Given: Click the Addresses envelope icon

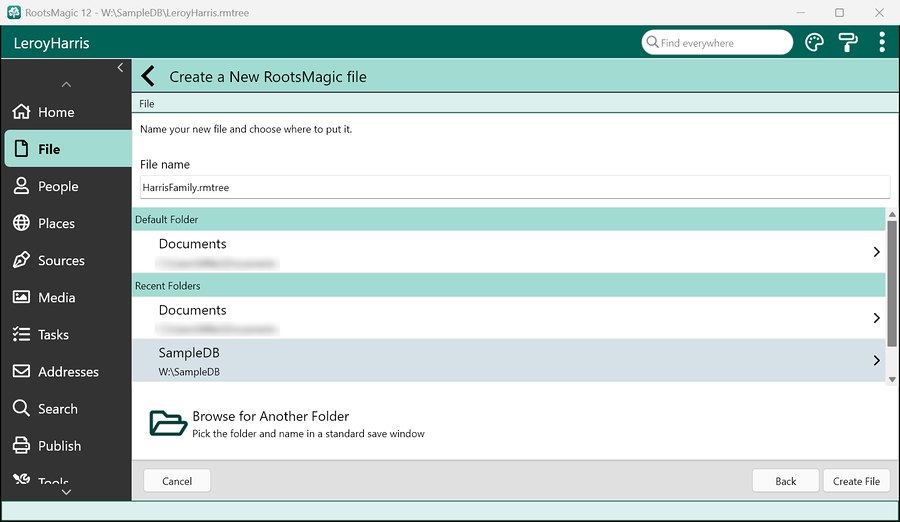Looking at the screenshot, I should pyautogui.click(x=21, y=372).
